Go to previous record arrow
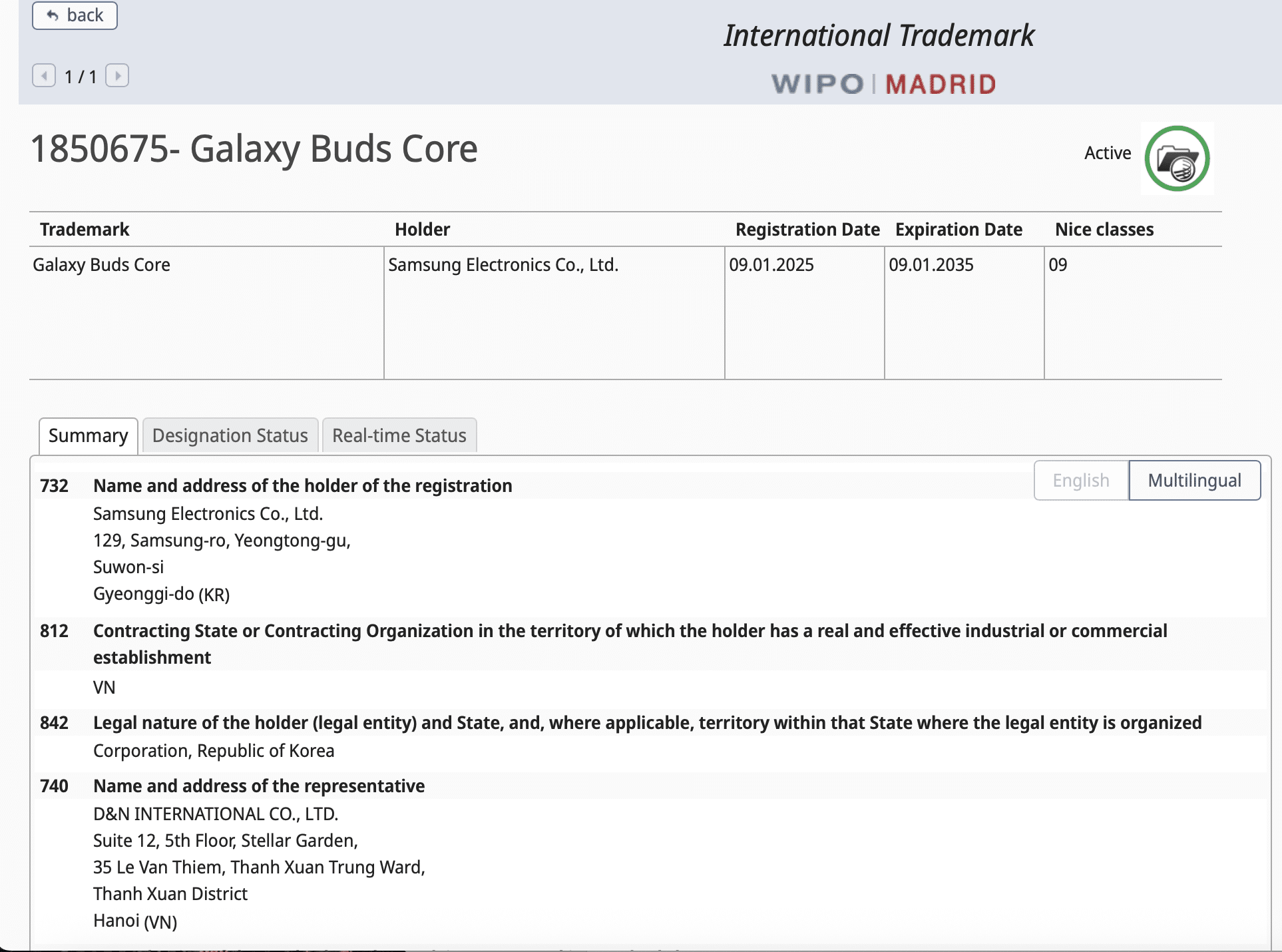This screenshot has width=1282, height=952. pyautogui.click(x=44, y=76)
